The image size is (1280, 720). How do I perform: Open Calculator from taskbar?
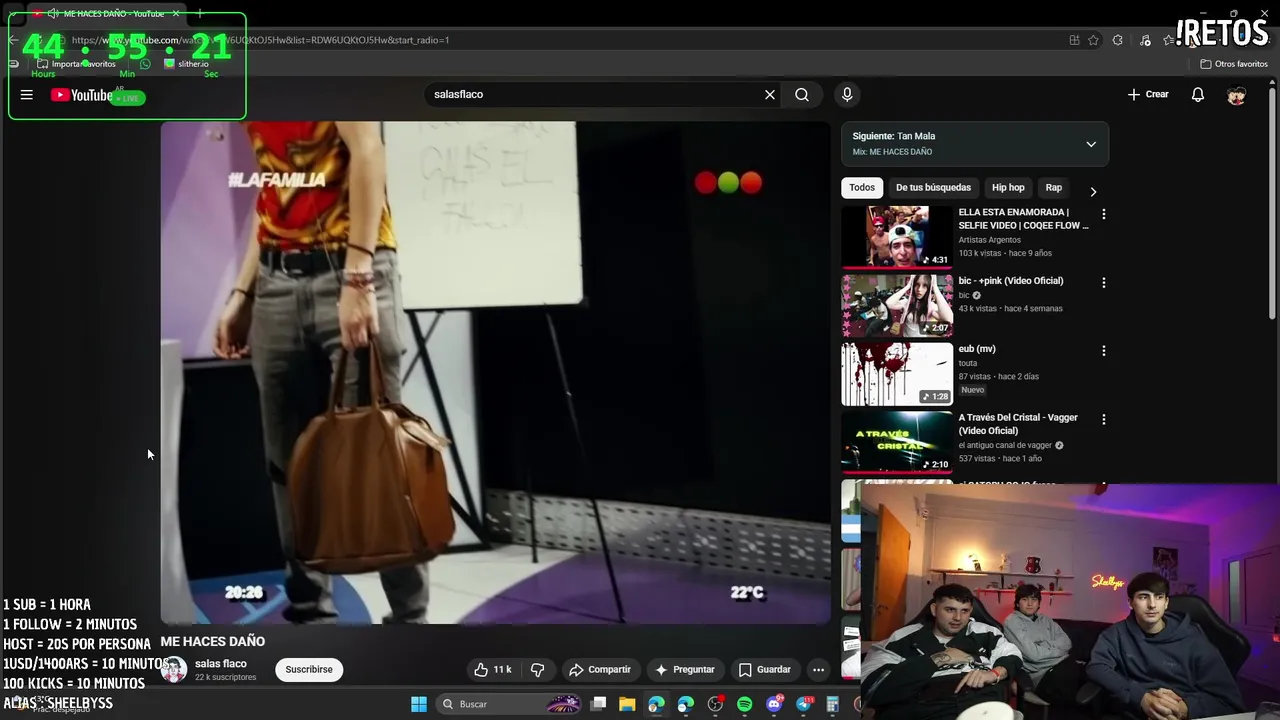pyautogui.click(x=832, y=704)
